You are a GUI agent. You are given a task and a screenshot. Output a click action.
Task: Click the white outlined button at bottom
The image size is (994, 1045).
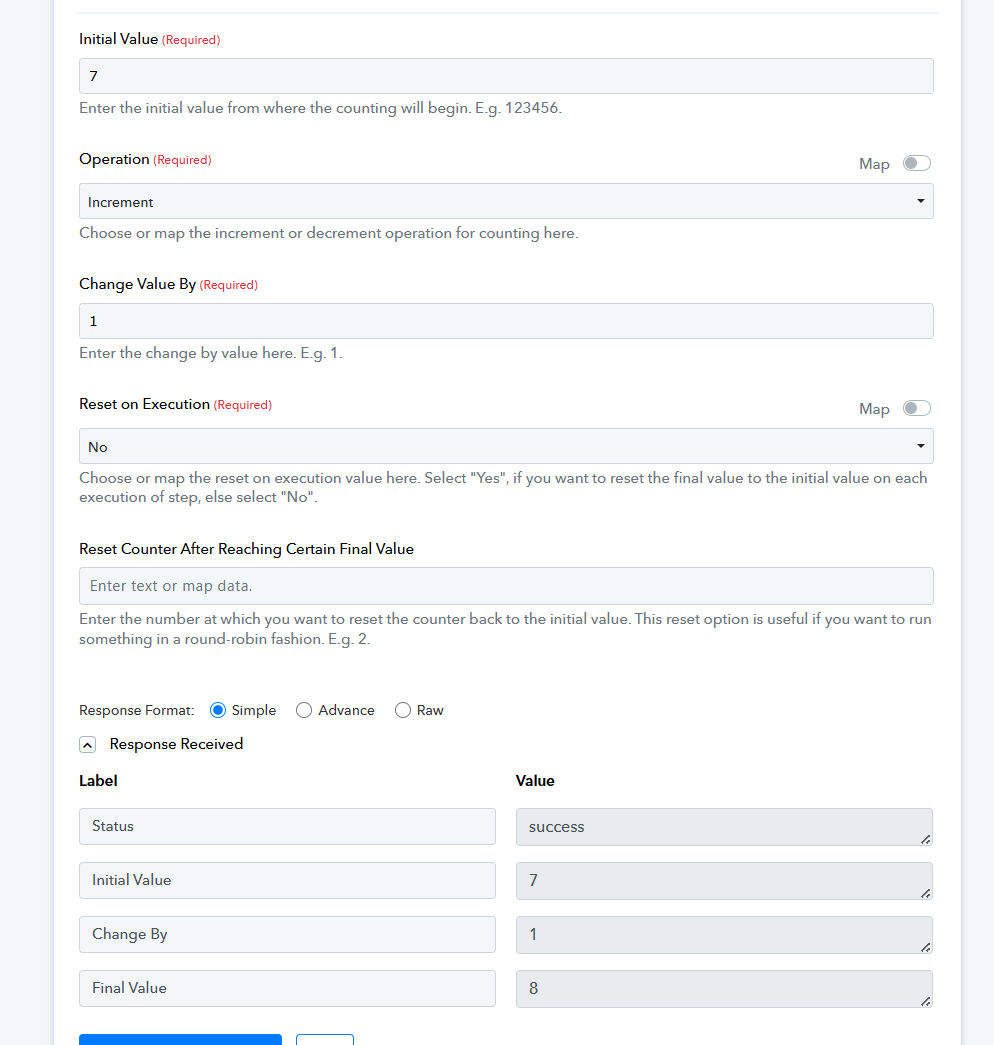tap(325, 1040)
